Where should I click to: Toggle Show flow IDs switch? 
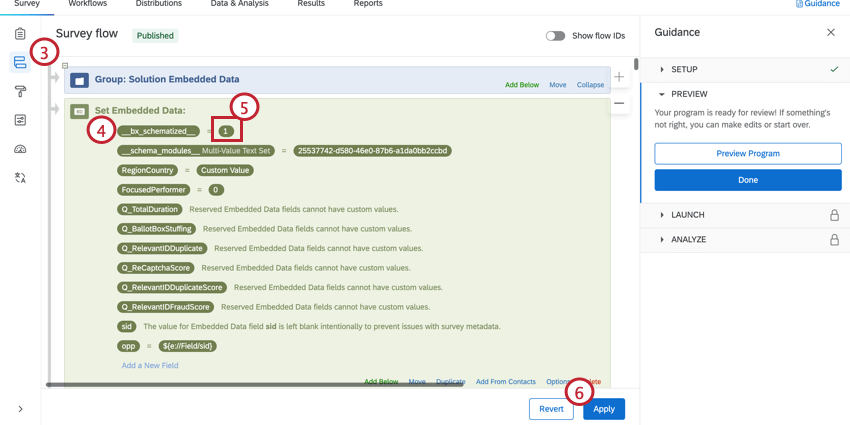[555, 36]
